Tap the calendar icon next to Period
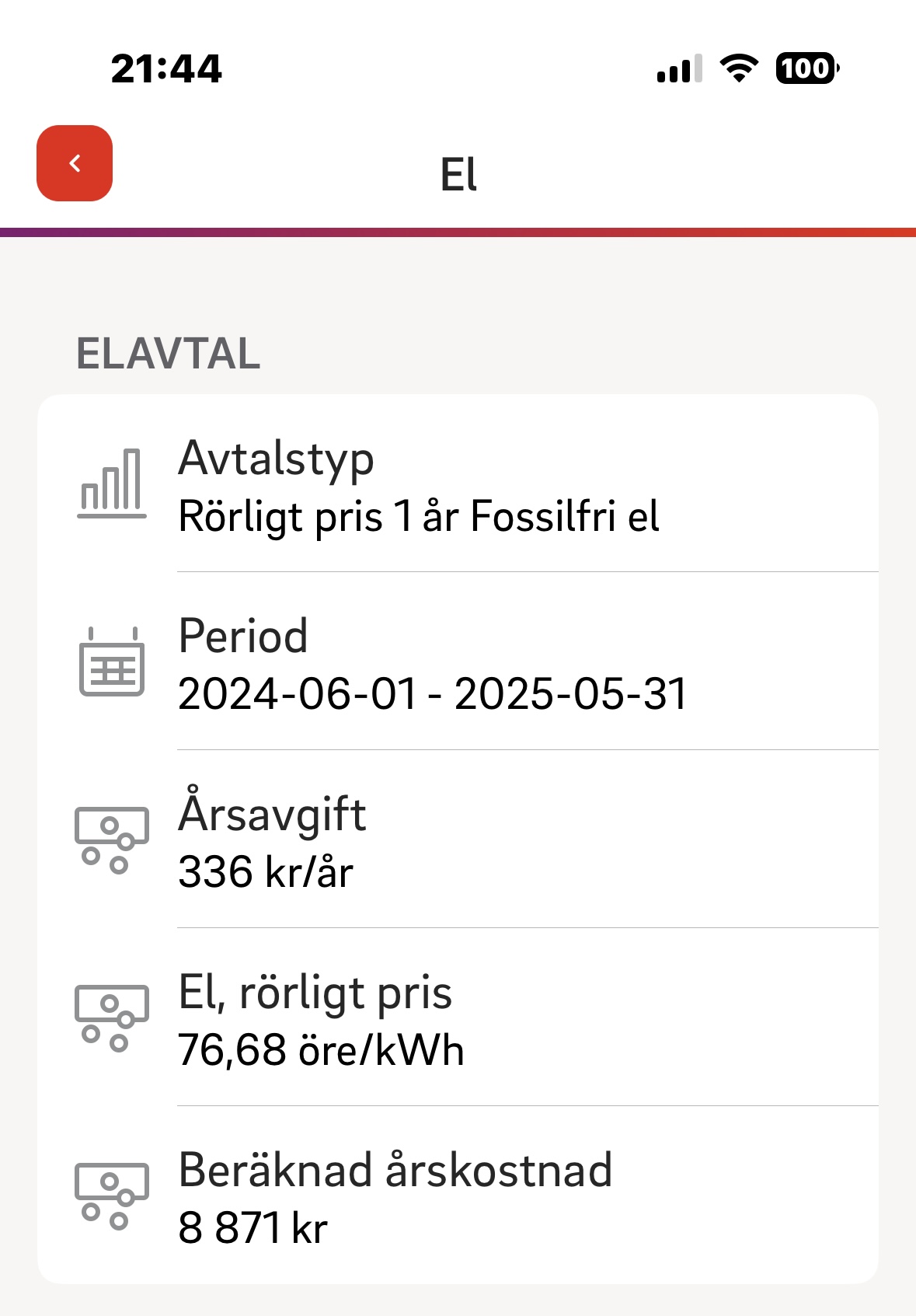The image size is (916, 1316). coord(112,661)
